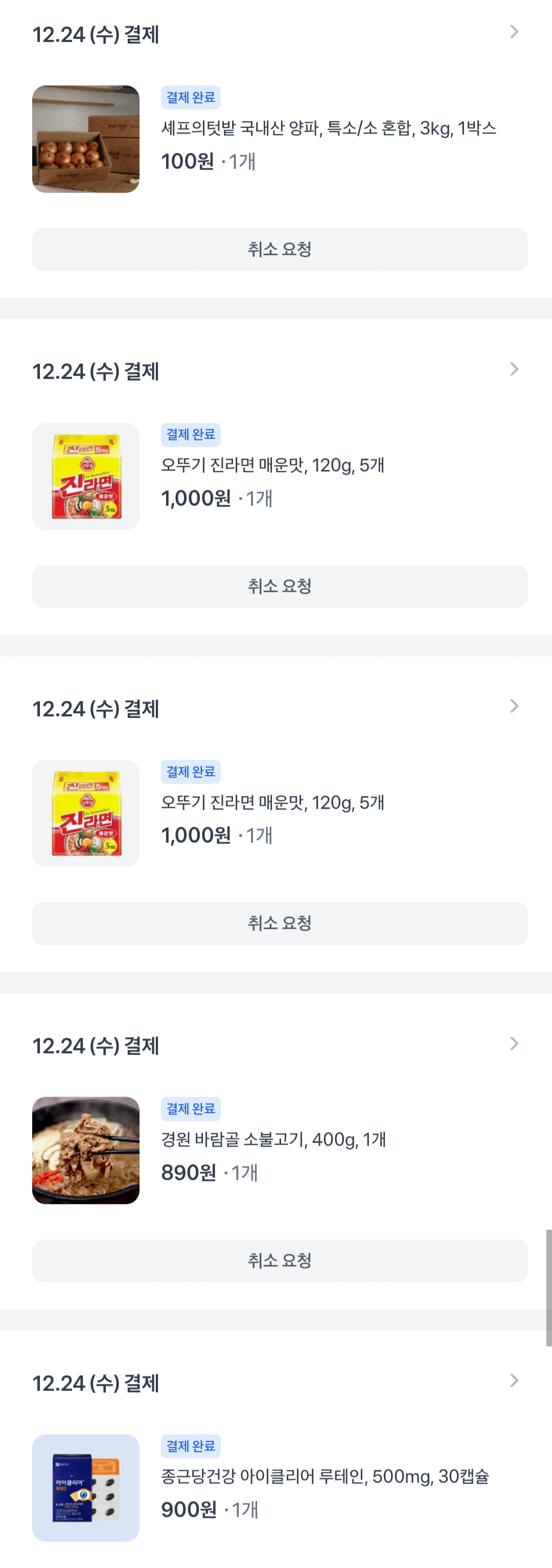Click the vertical scrollbar thumb
Viewport: 552px width, 1568px height.
[x=548, y=1287]
